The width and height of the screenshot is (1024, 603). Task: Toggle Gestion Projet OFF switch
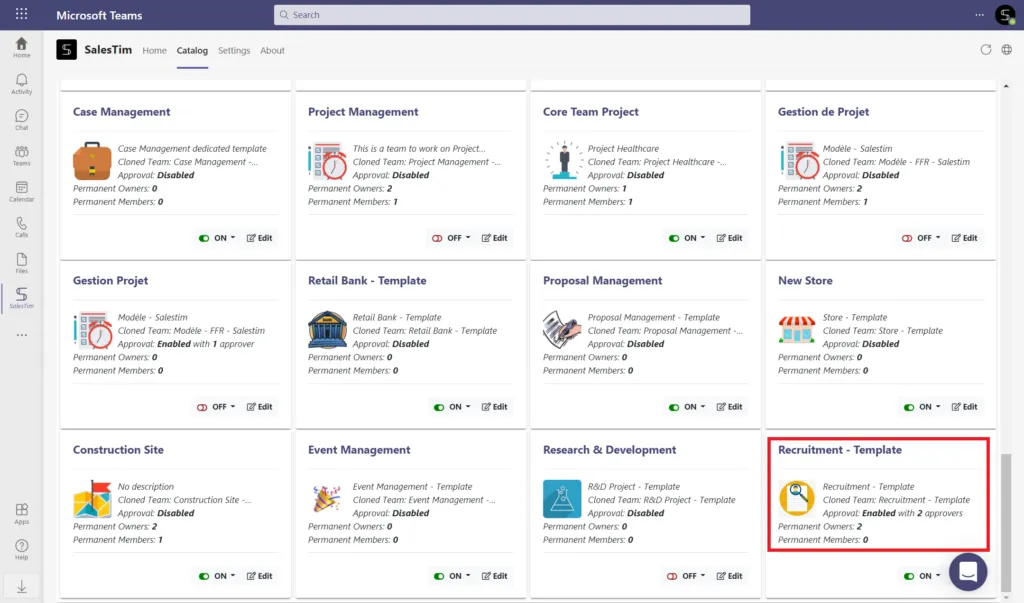tap(202, 407)
